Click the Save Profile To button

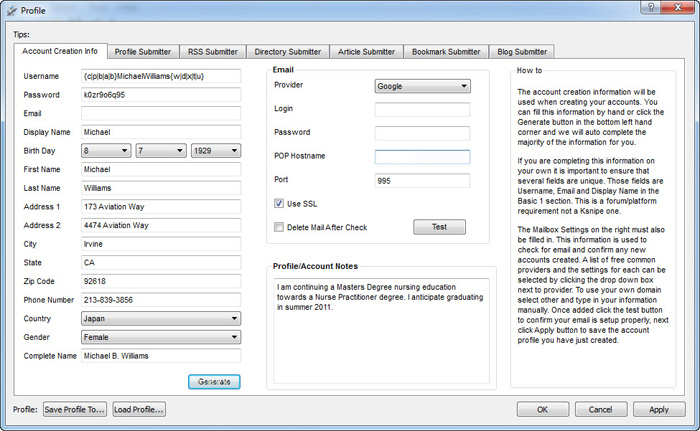point(75,409)
